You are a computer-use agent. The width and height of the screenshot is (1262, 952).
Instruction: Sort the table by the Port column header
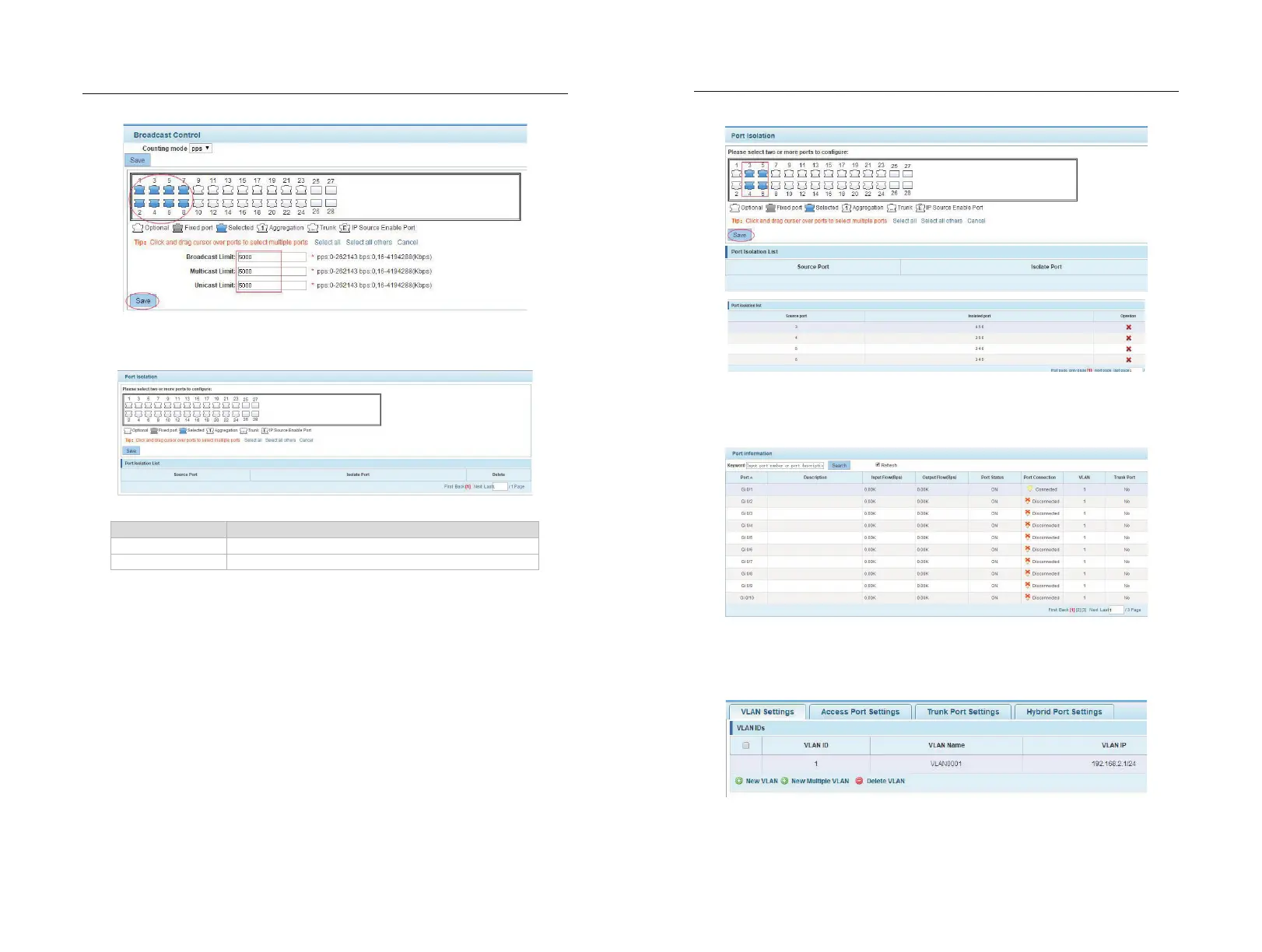(x=746, y=478)
